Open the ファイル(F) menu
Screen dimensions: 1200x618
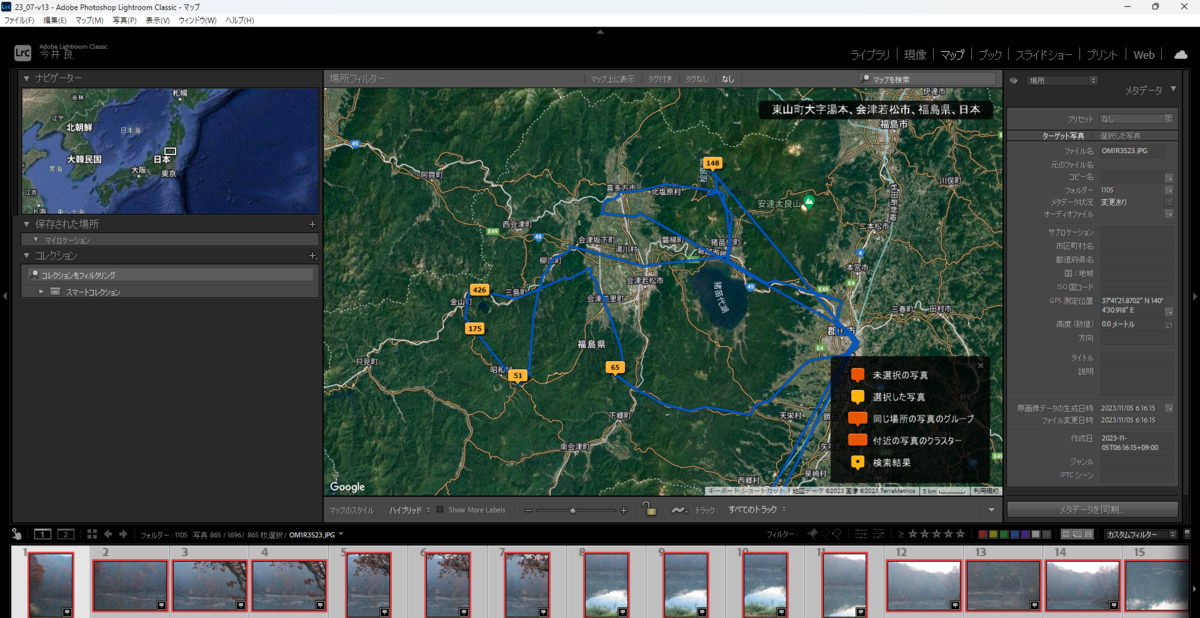click(19, 20)
